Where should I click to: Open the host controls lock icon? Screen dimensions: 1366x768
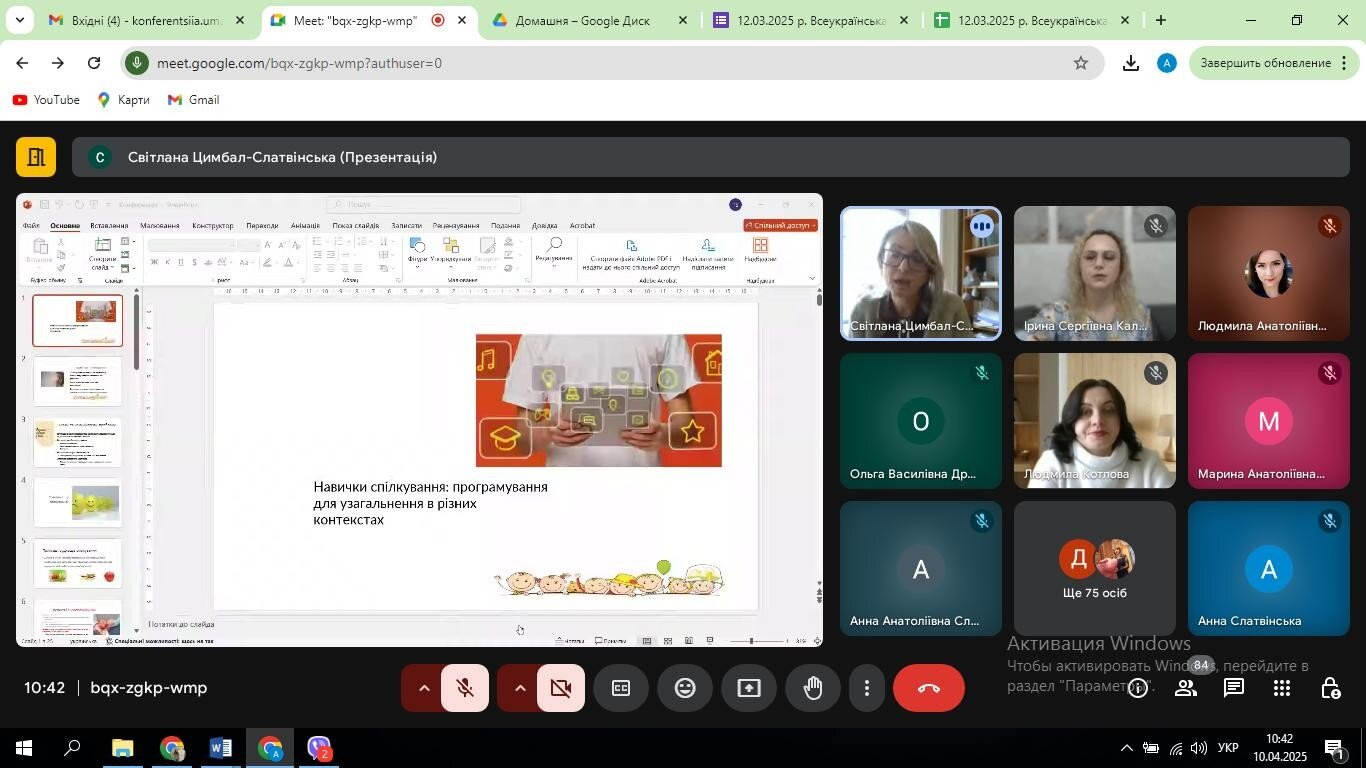click(x=1330, y=688)
